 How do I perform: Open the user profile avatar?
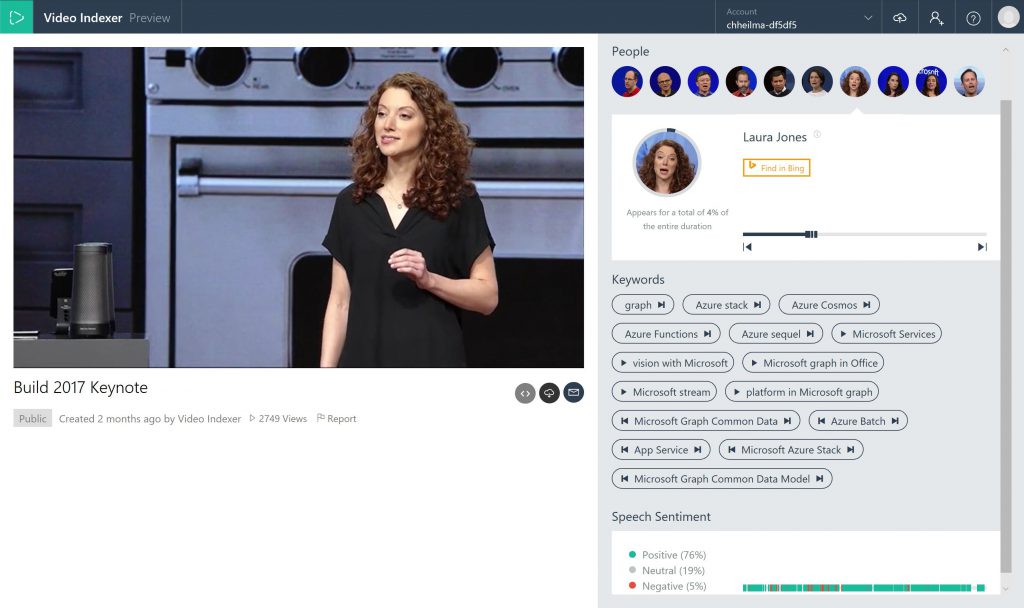coord(1008,17)
